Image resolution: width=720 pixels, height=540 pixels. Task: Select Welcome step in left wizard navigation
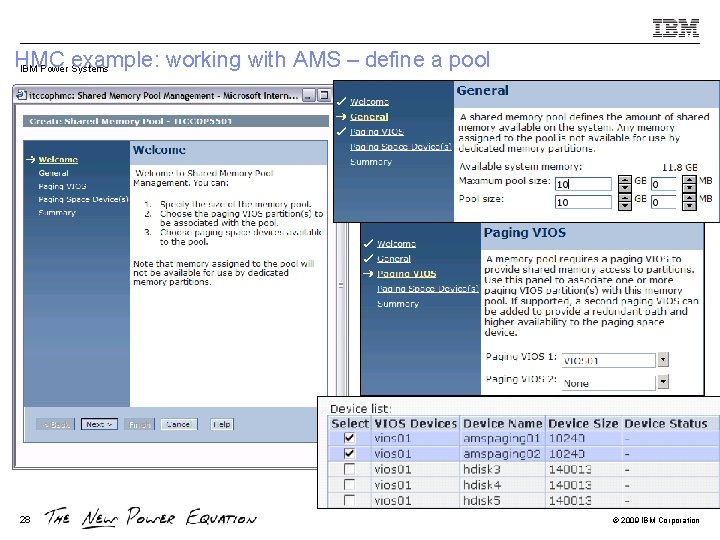(58, 159)
